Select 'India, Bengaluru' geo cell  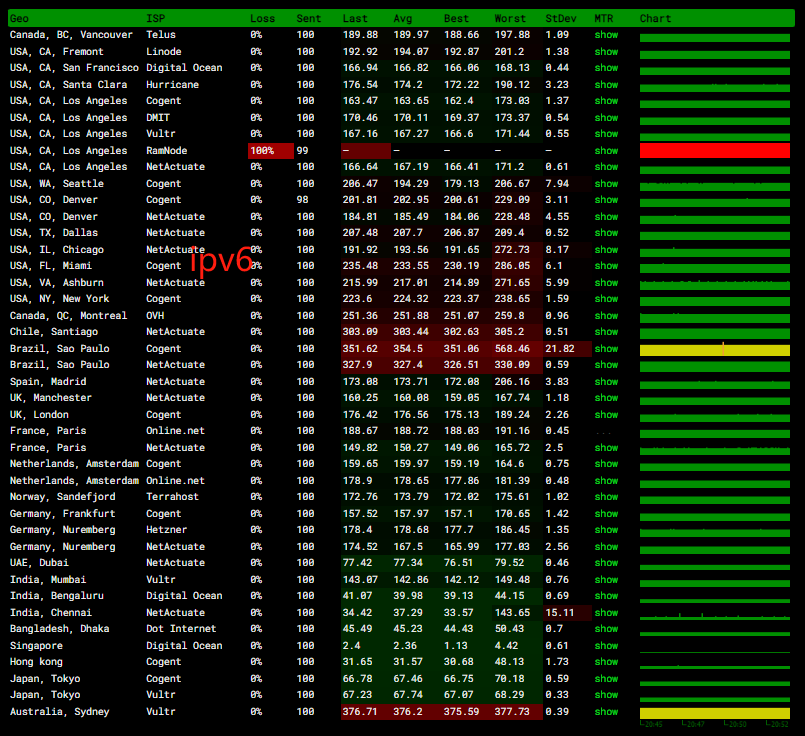(x=56, y=596)
